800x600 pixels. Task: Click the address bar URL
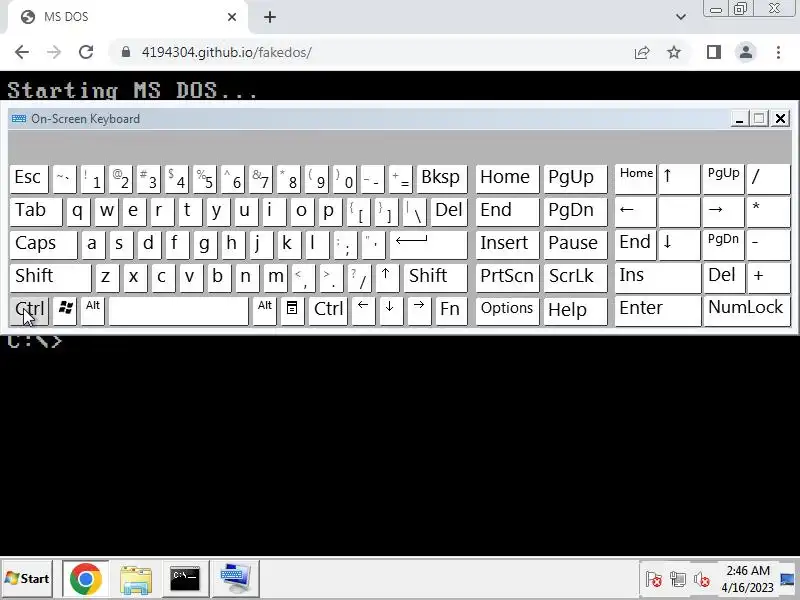click(x=227, y=52)
